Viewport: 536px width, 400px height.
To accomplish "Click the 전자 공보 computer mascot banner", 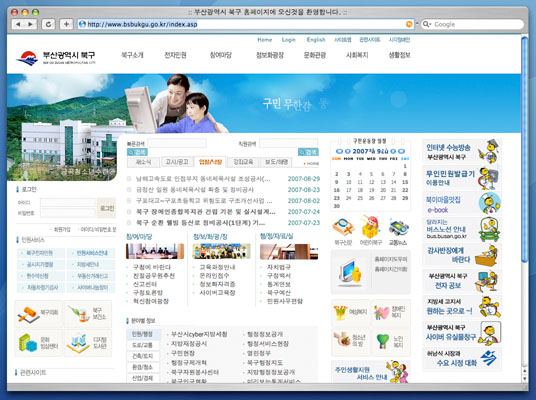I will pyautogui.click(x=462, y=281).
